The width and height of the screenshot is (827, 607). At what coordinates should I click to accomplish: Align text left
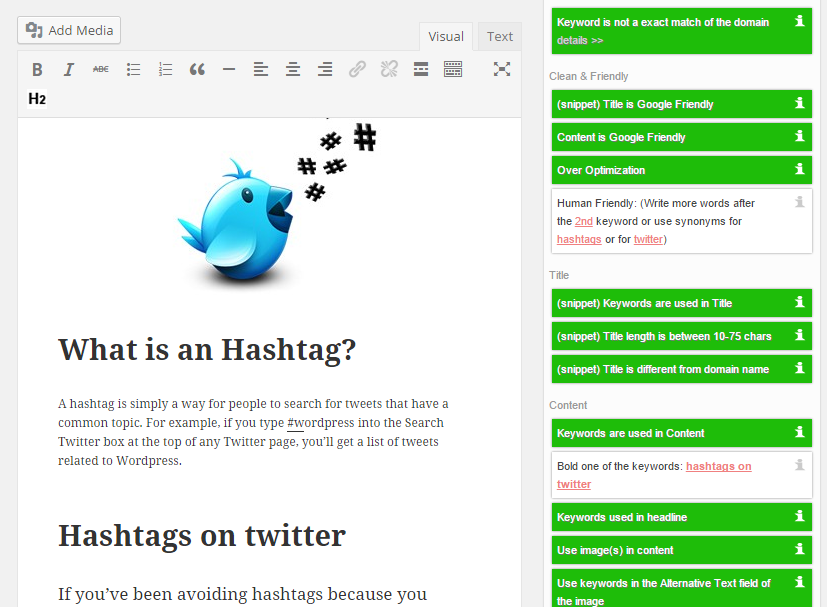pos(261,69)
